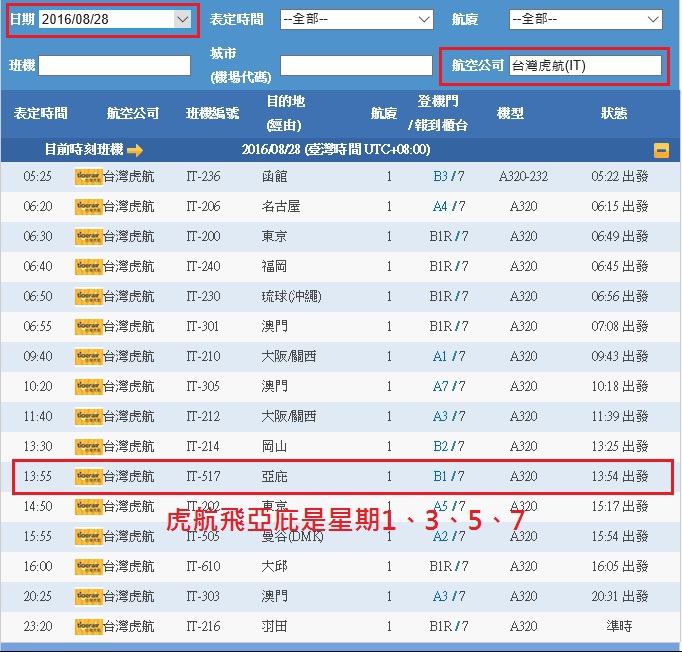Select flight number IT-303
Image resolution: width=682 pixels, height=652 pixels.
[x=203, y=597]
